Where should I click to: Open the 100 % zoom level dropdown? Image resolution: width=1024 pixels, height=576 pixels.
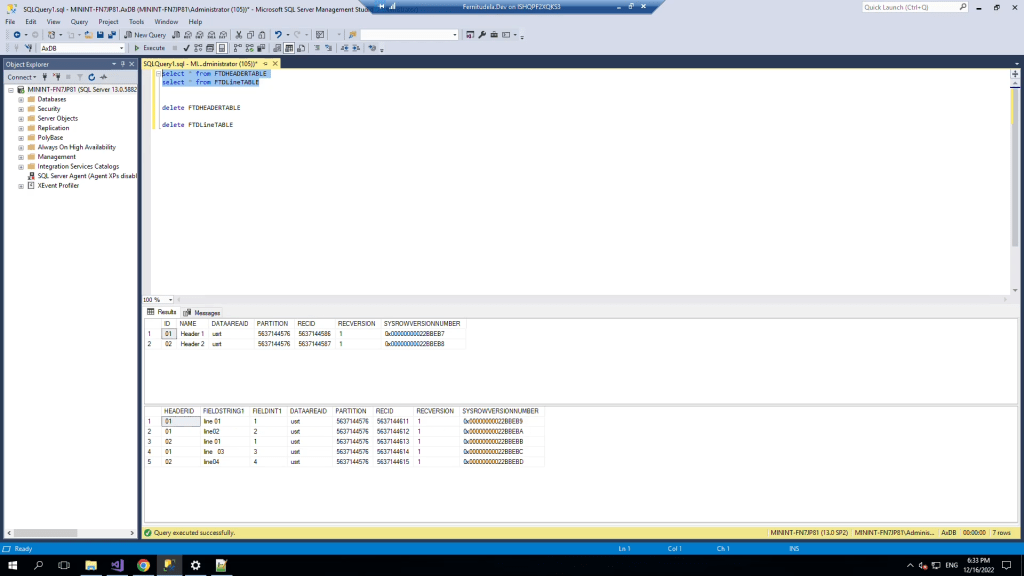click(x=170, y=300)
